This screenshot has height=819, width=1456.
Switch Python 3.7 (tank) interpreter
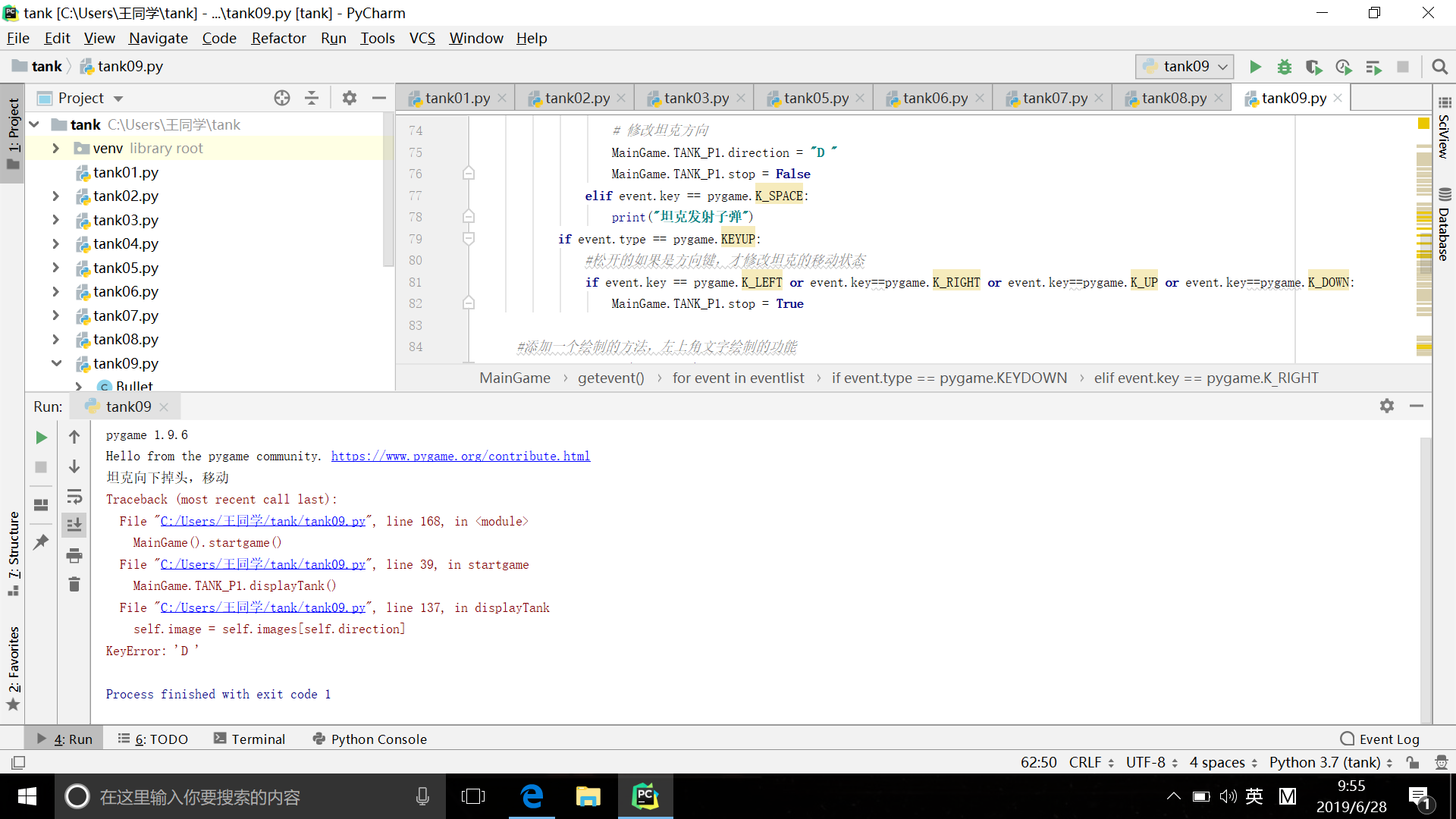tap(1331, 762)
